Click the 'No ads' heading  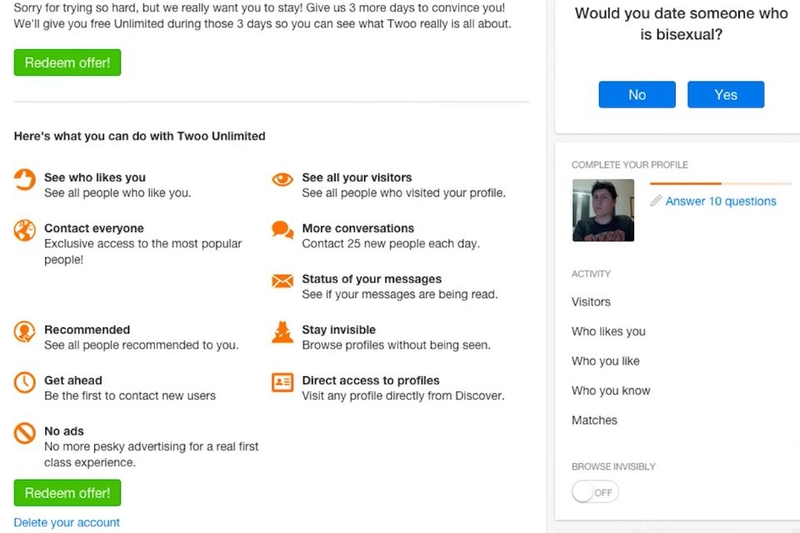click(x=64, y=431)
